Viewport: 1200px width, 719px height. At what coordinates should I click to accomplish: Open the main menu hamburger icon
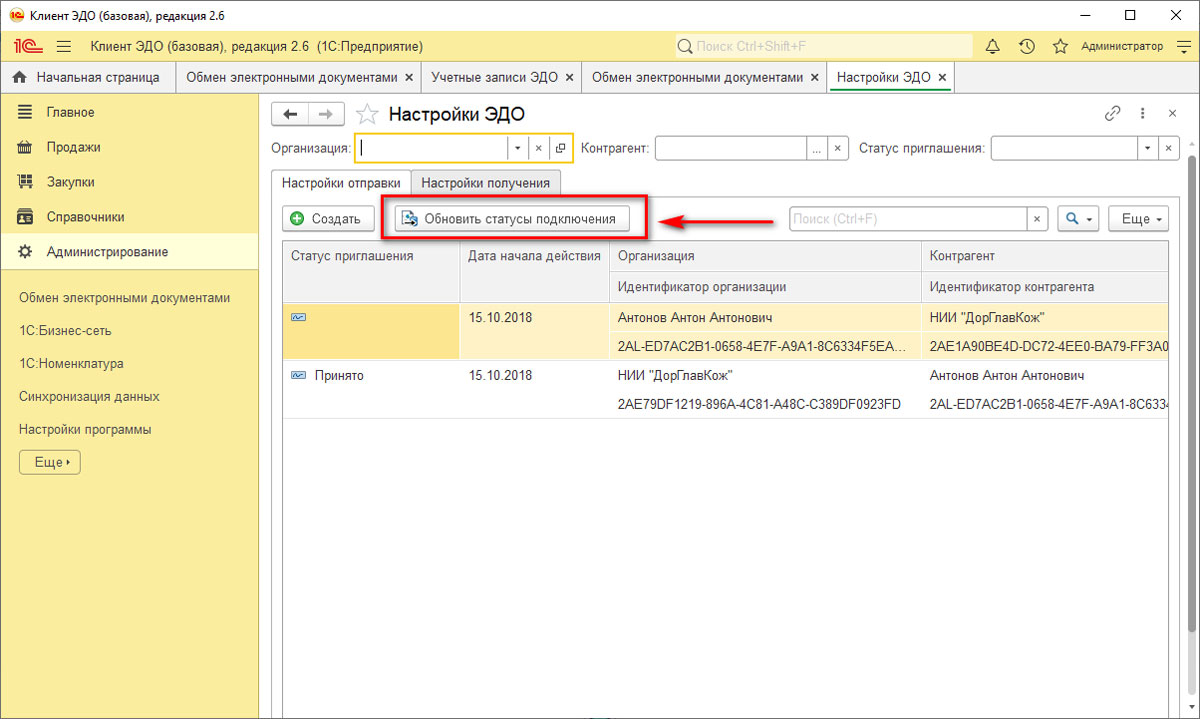pos(64,46)
